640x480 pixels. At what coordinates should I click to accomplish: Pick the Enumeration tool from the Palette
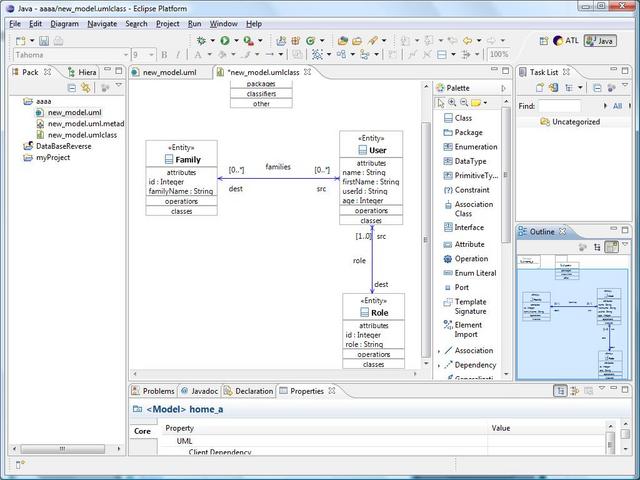475,147
